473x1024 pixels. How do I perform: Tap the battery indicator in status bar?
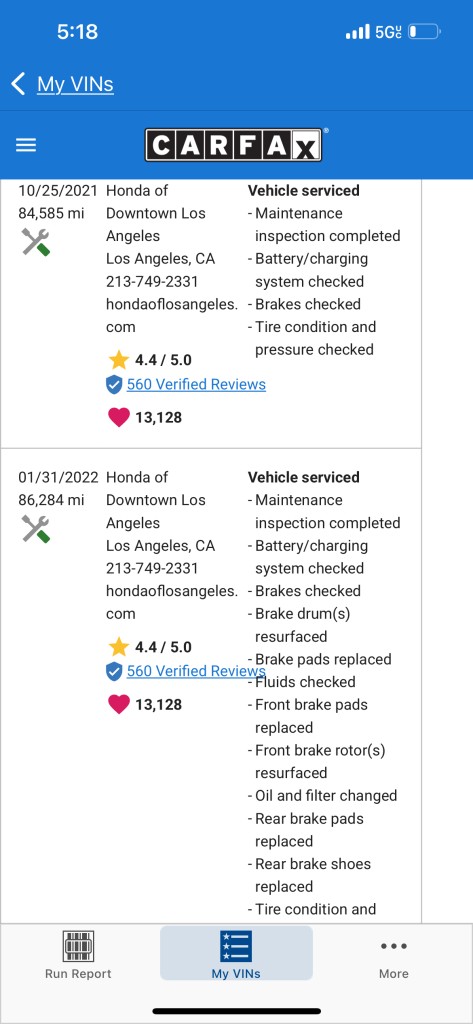coord(425,32)
